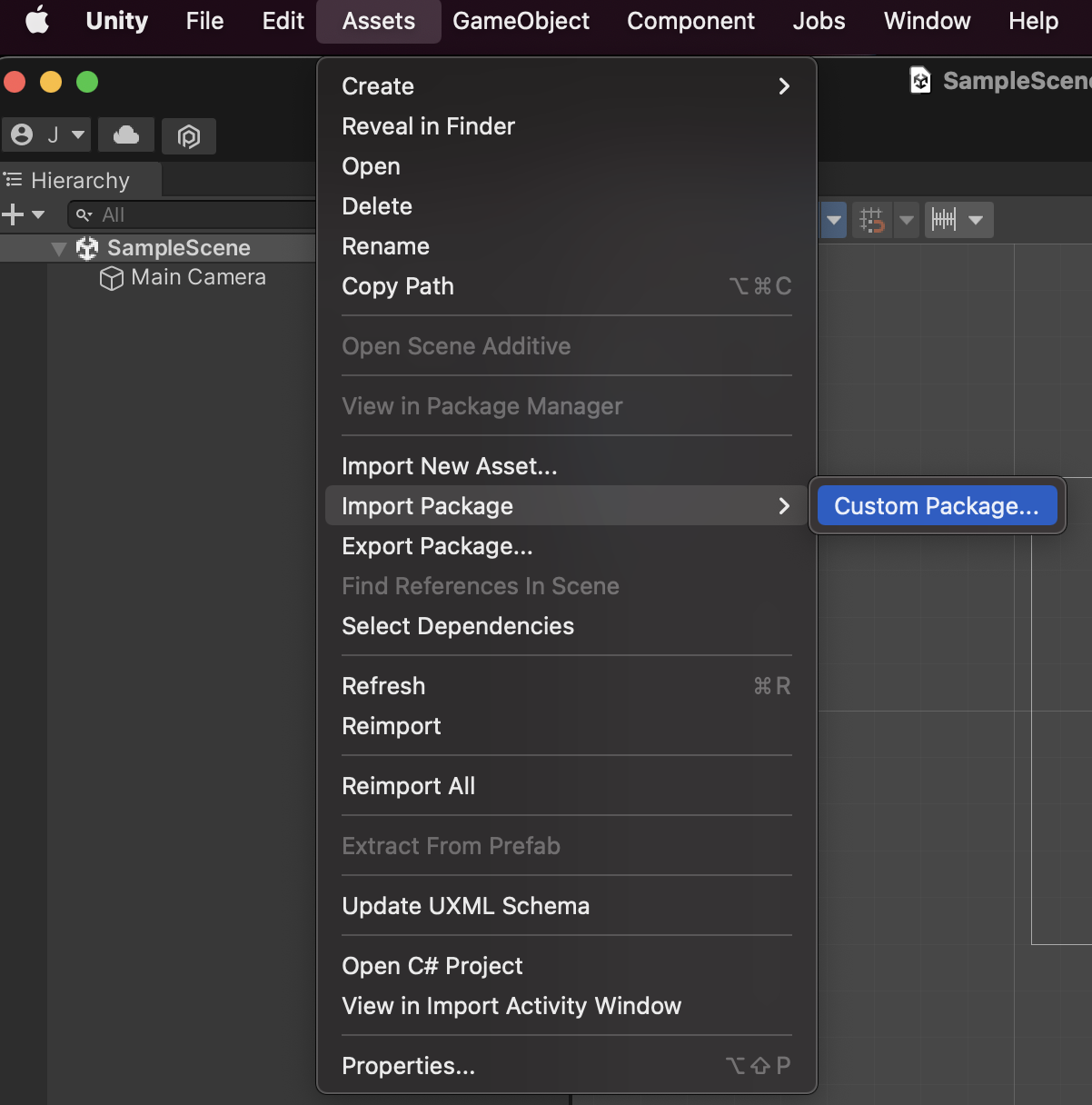Choose Update UXML Schema

pyautogui.click(x=566, y=906)
